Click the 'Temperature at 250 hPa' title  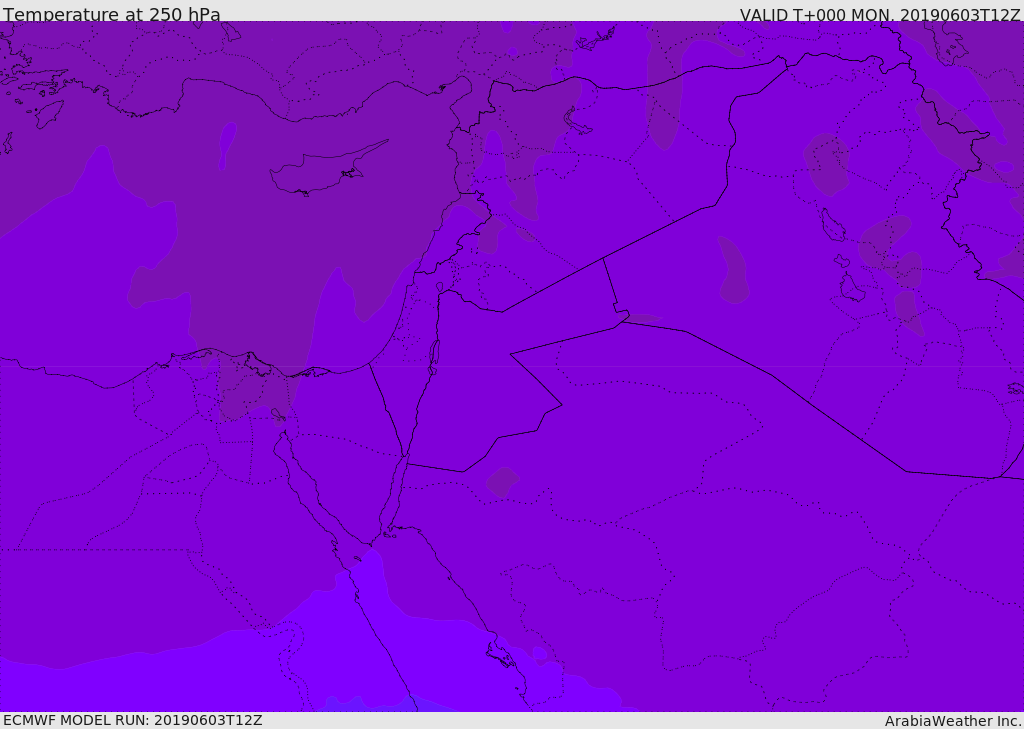pyautogui.click(x=112, y=14)
